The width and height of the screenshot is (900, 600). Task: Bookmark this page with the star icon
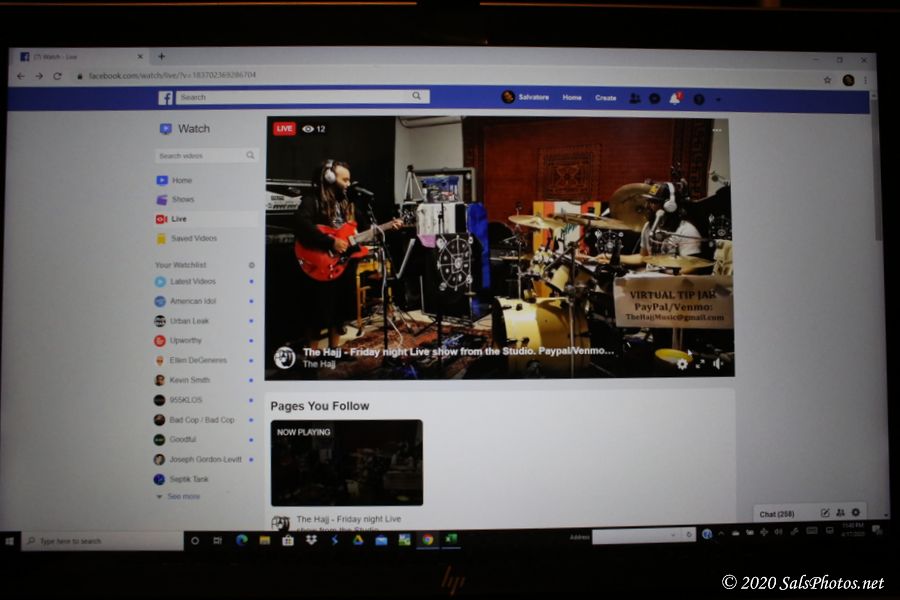827,79
